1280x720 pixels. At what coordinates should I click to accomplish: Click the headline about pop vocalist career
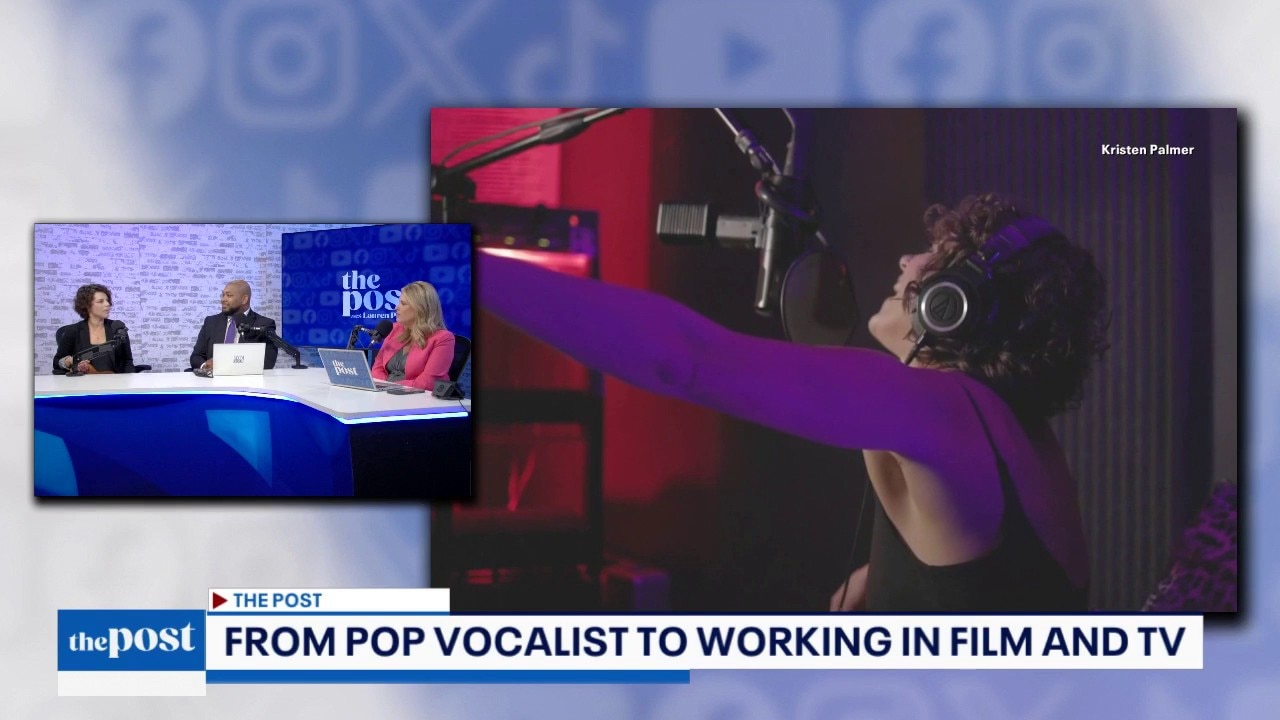704,641
